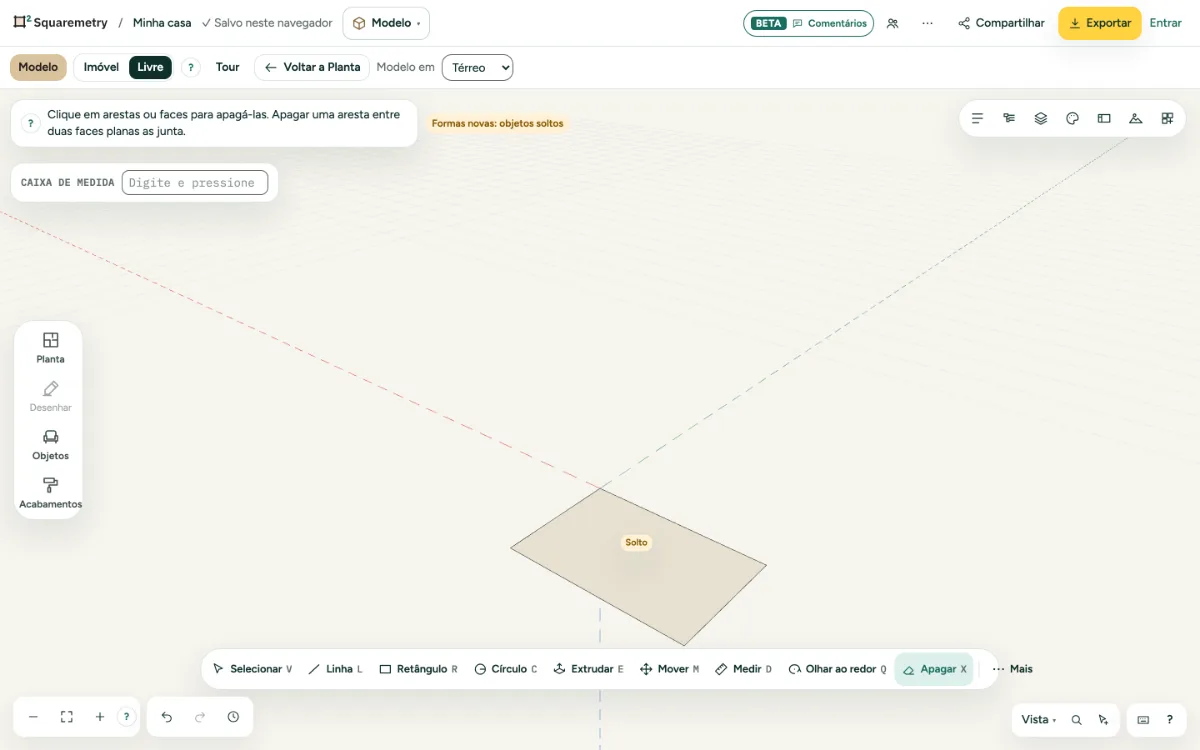Select the Linha tool
Viewport: 1200px width, 750px height.
(x=335, y=669)
